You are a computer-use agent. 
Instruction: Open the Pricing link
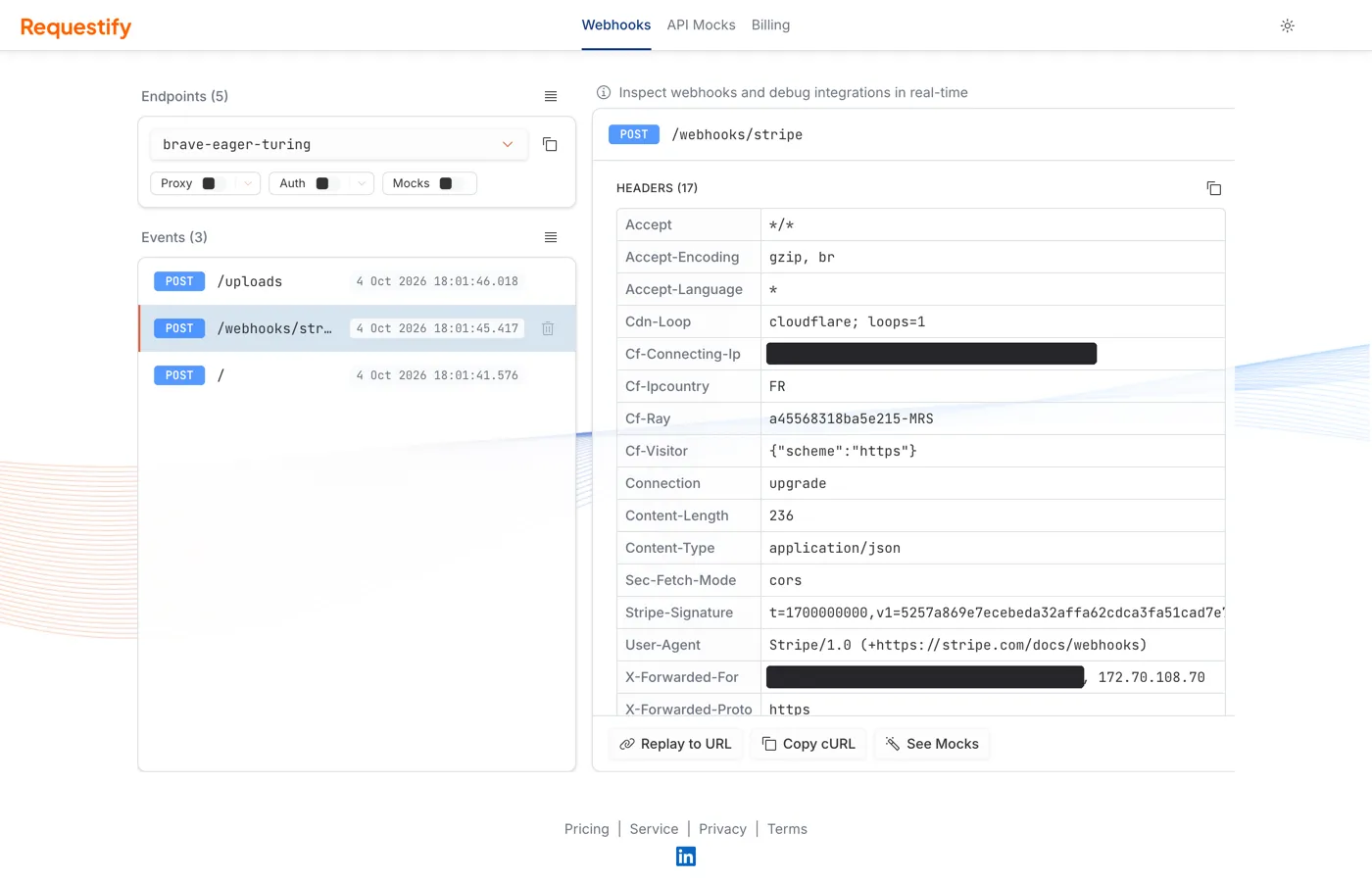587,829
